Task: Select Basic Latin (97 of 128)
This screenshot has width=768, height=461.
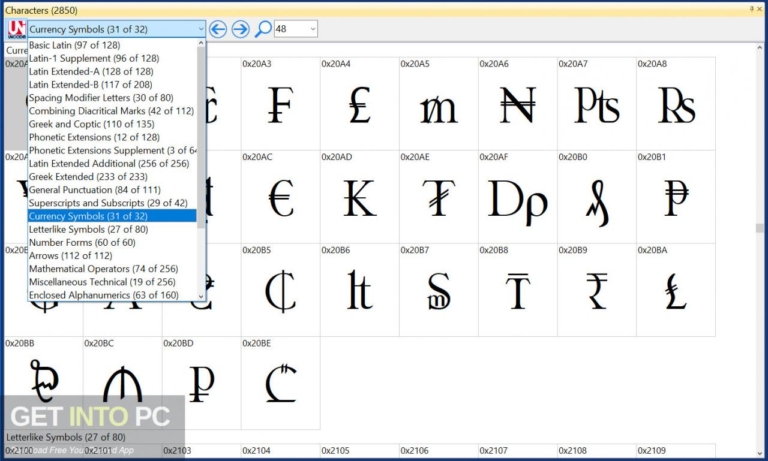Action: pyautogui.click(x=112, y=45)
